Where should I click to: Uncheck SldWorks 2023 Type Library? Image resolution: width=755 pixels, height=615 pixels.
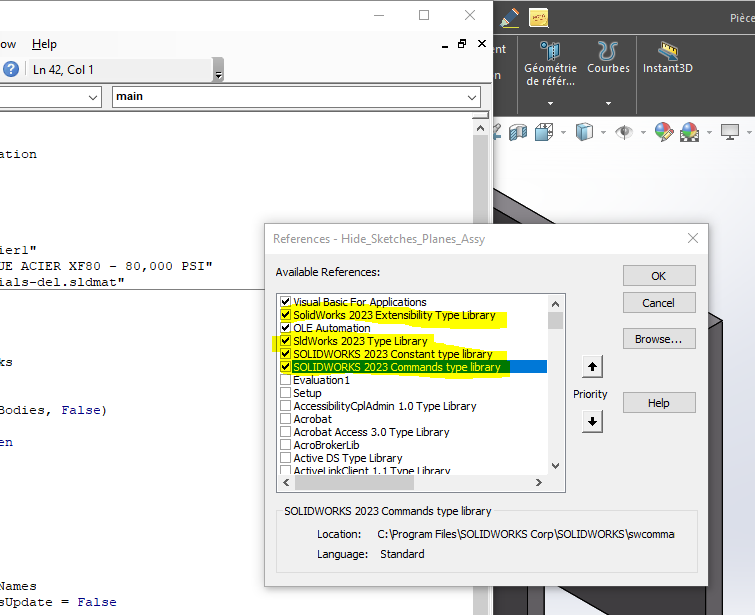(x=286, y=341)
